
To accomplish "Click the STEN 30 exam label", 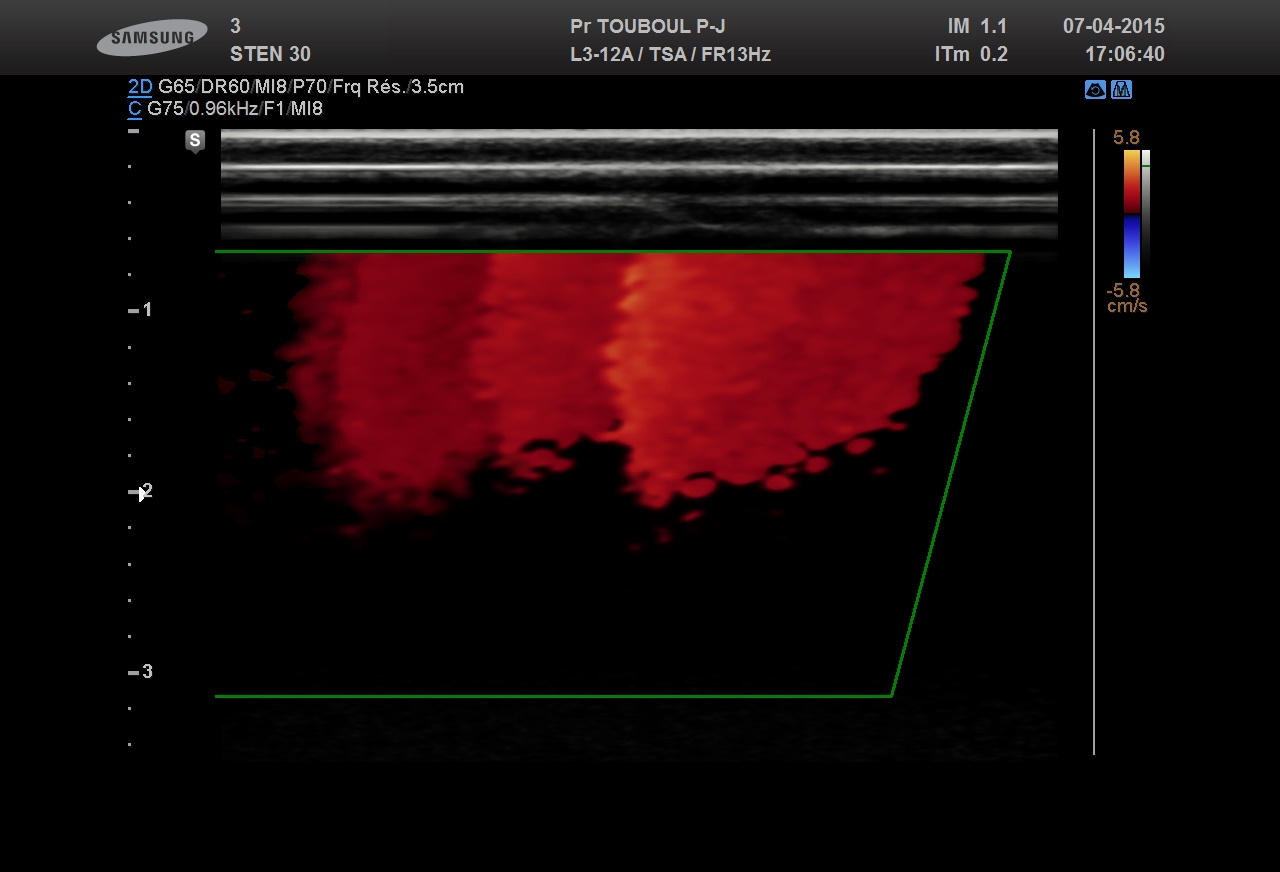I will [x=270, y=55].
